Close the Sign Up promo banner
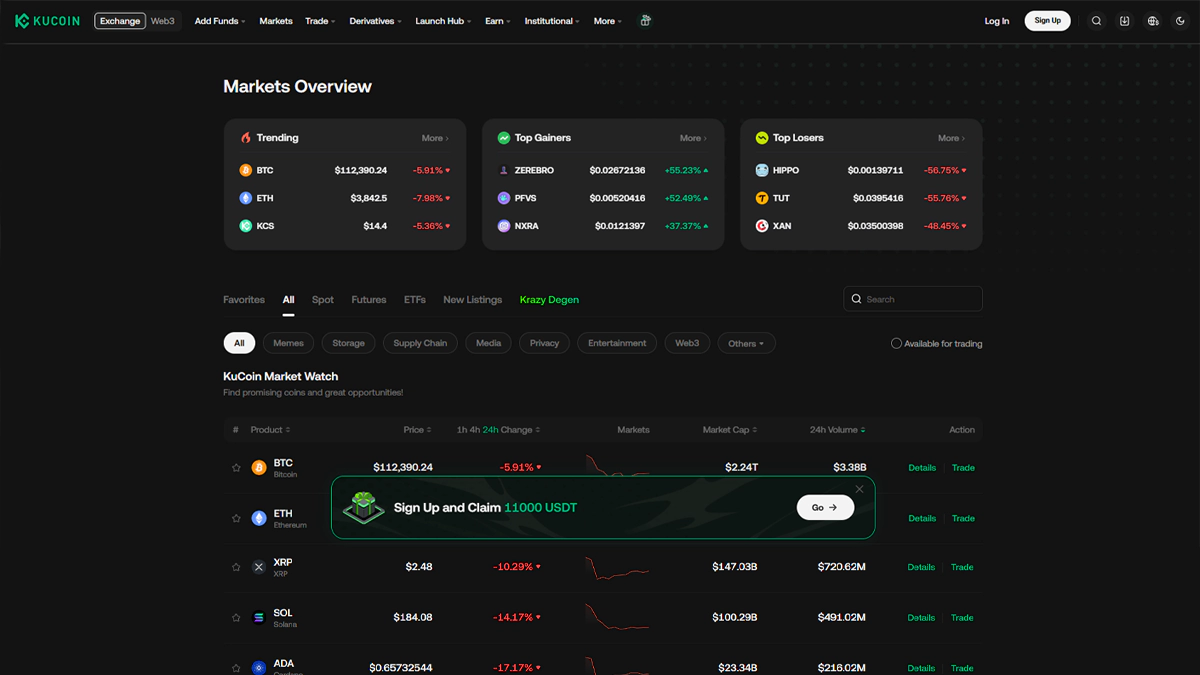This screenshot has width=1200, height=675. click(859, 489)
